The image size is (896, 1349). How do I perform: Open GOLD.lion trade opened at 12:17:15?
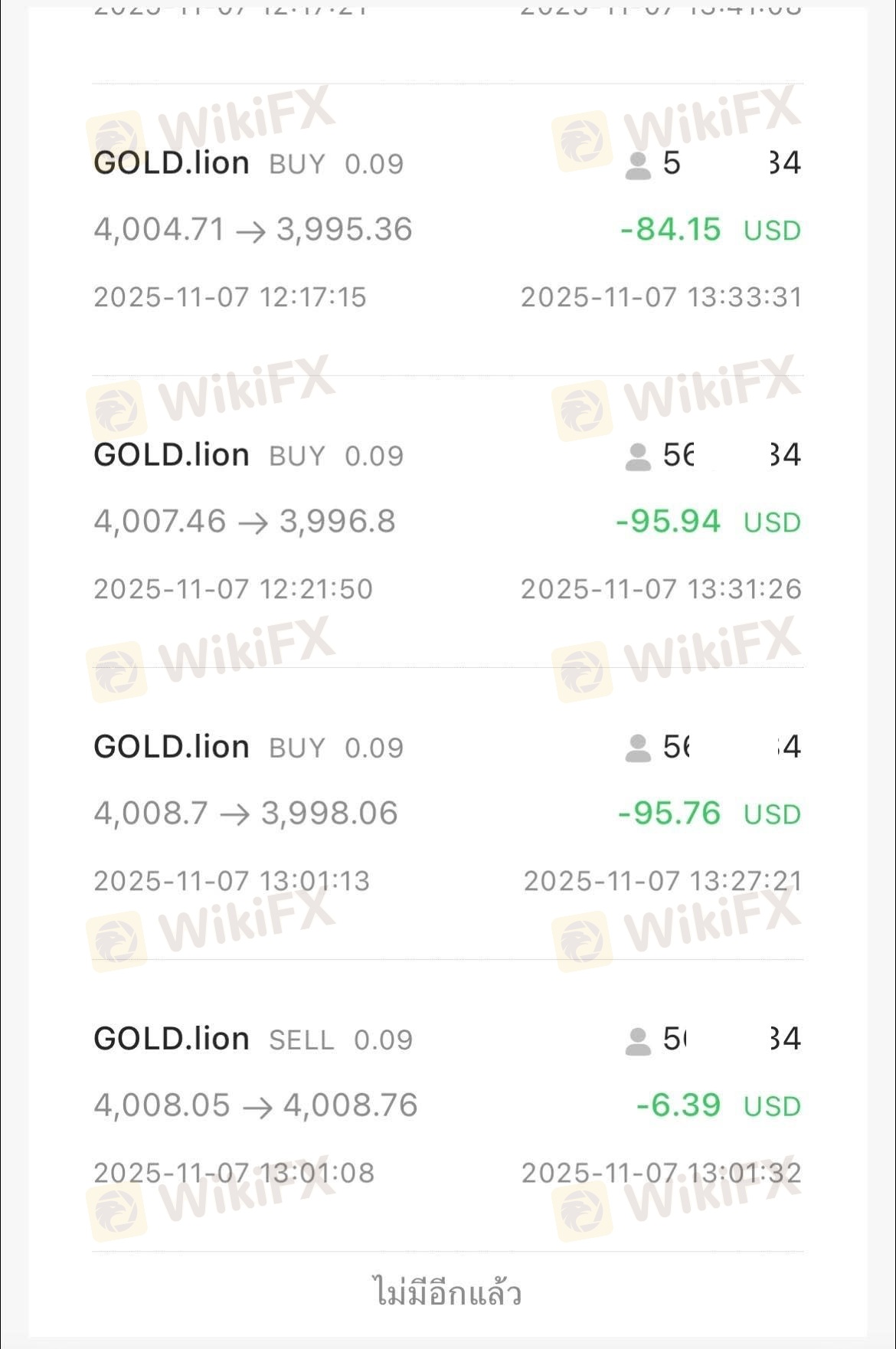pyautogui.click(x=172, y=163)
